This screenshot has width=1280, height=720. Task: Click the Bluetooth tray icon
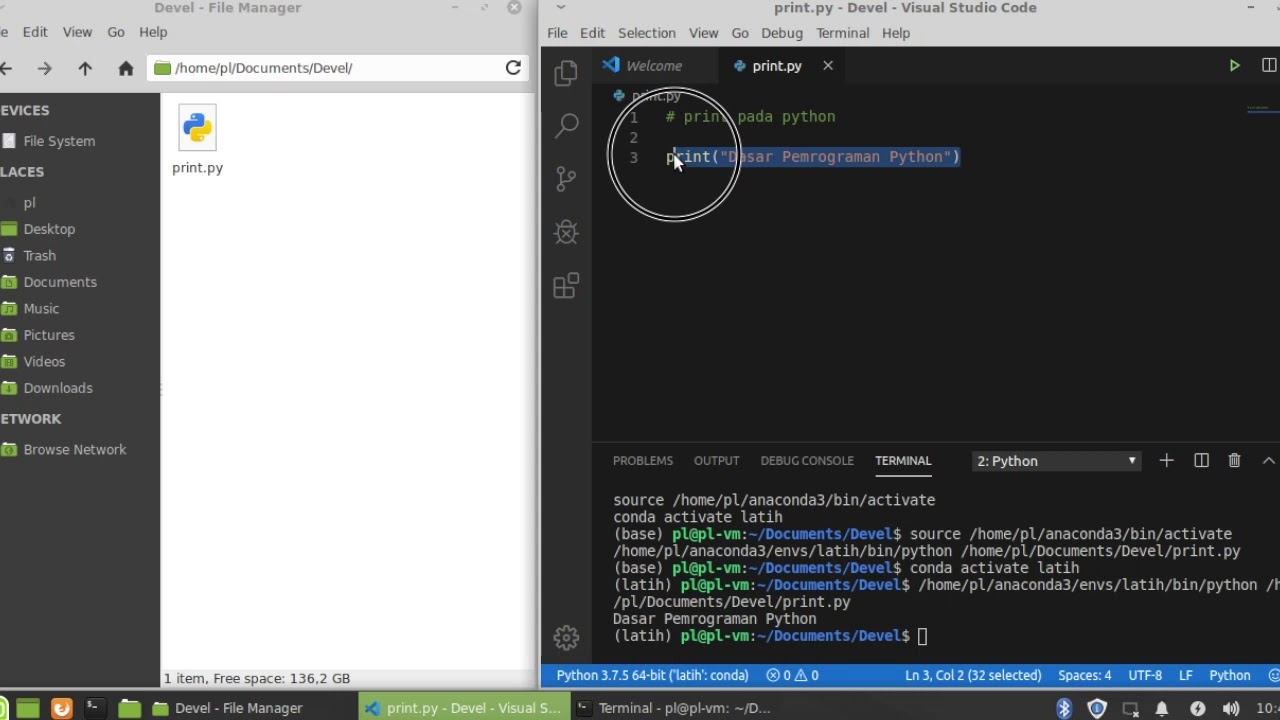1064,708
